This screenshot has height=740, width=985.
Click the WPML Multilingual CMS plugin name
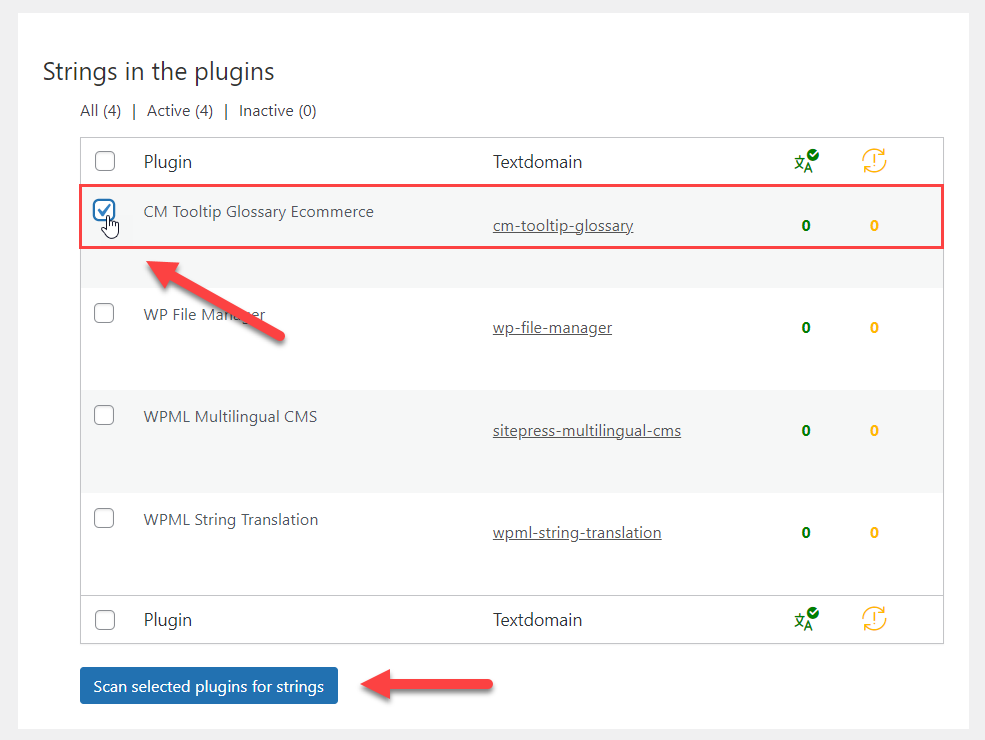pyautogui.click(x=230, y=416)
